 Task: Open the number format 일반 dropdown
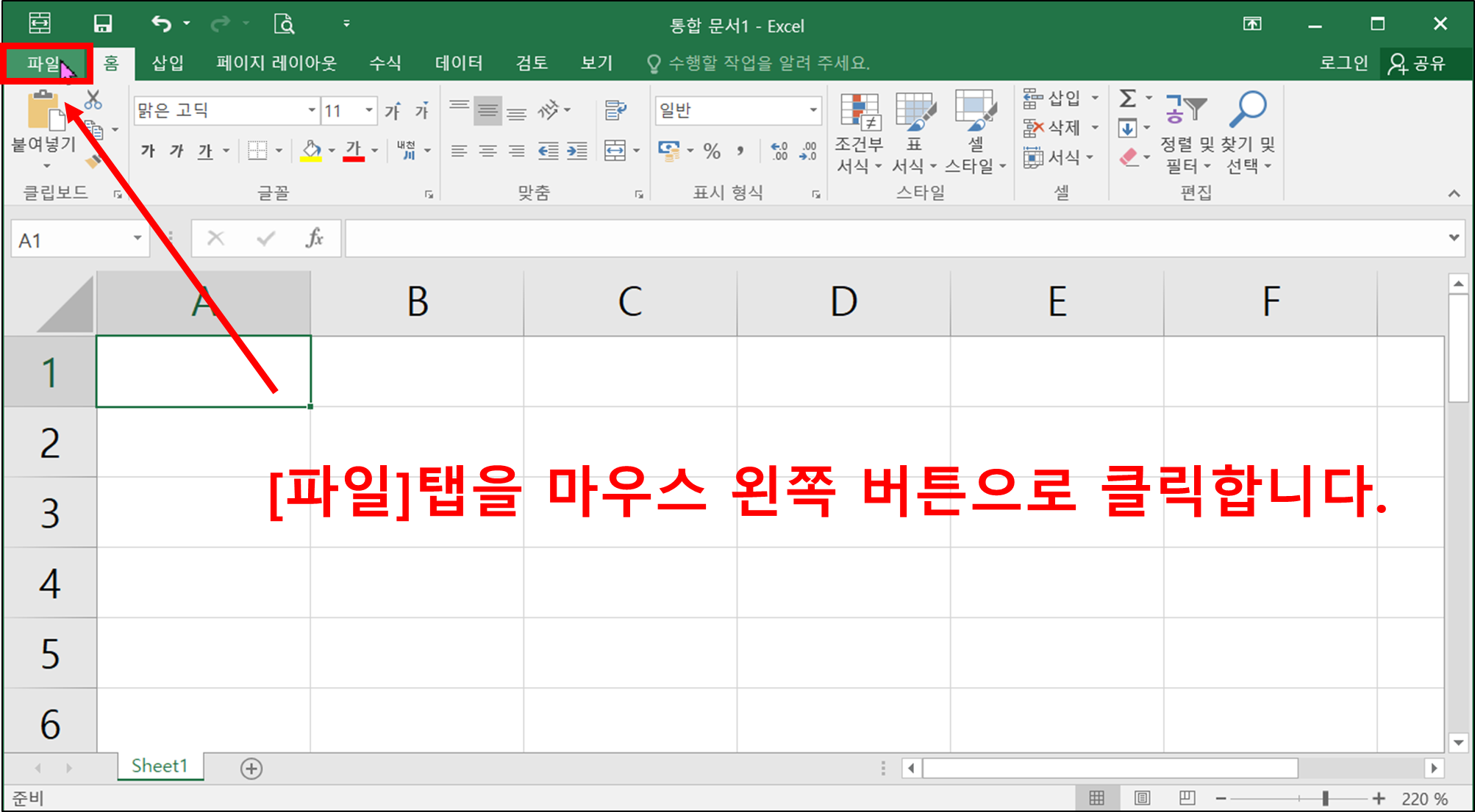(x=813, y=110)
